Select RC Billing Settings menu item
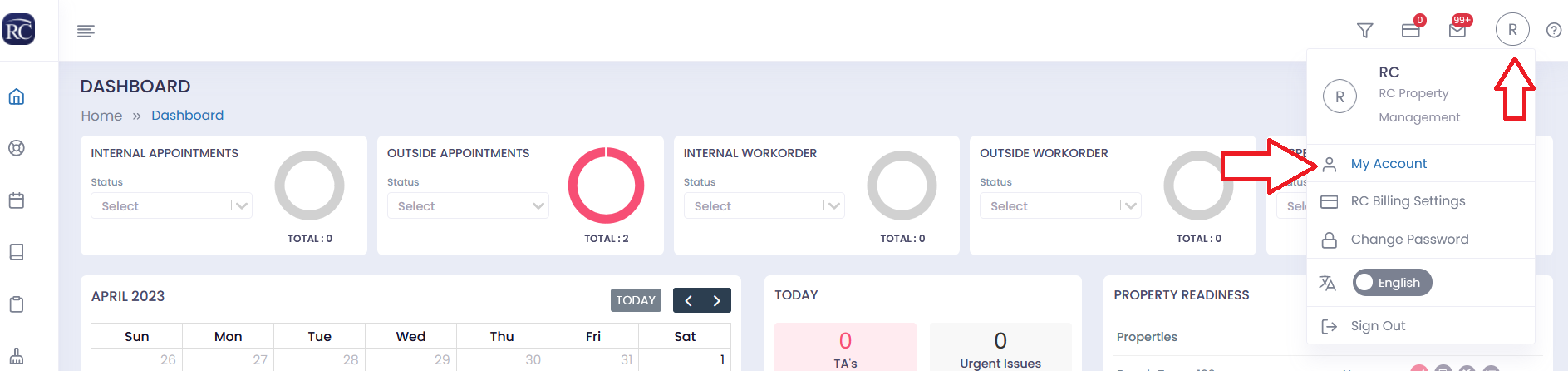Image resolution: width=1568 pixels, height=371 pixels. pos(1421,201)
